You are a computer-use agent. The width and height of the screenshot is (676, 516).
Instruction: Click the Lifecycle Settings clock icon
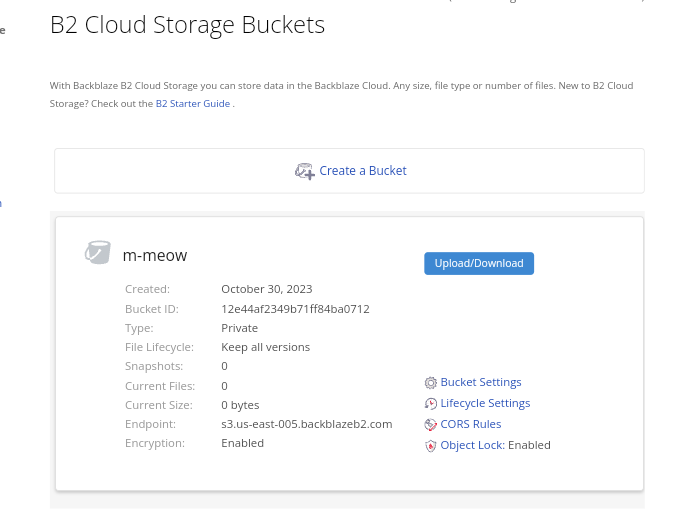(430, 403)
